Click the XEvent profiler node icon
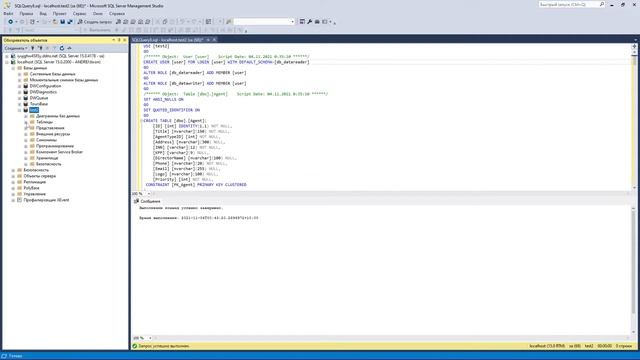 [x=19, y=200]
